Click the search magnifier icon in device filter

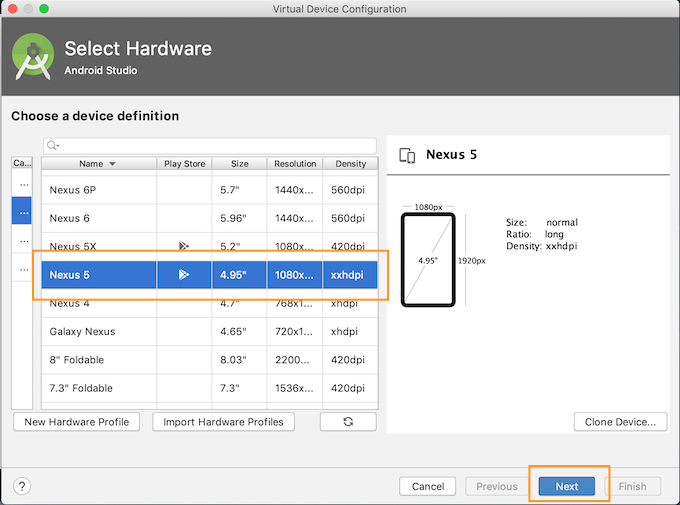(52, 146)
